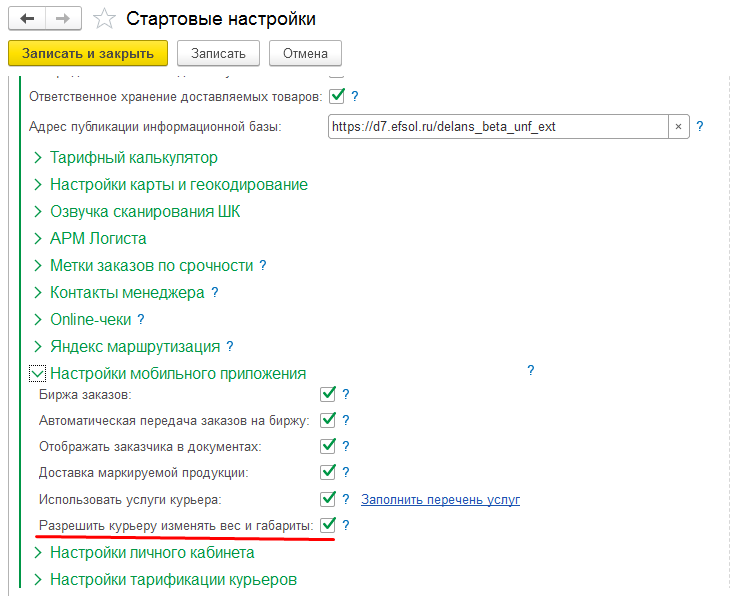Open help for Биржа заказов
Viewport: 731px width, 596px height.
point(346,394)
